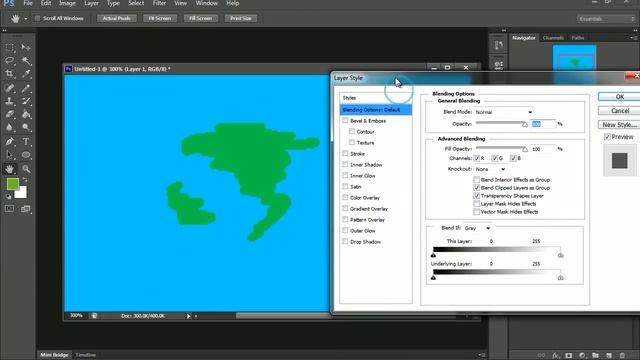Screen dimensions: 640x360
Task: Select the Crop tool
Action: [9, 74]
